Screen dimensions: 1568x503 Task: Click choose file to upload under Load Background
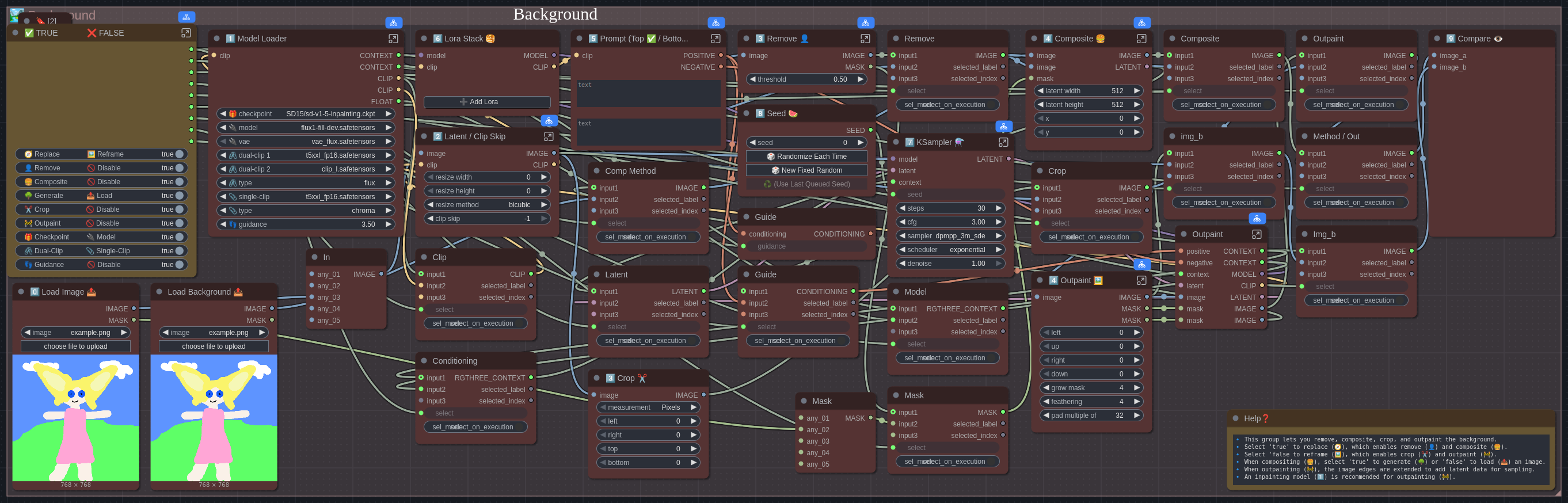point(214,346)
